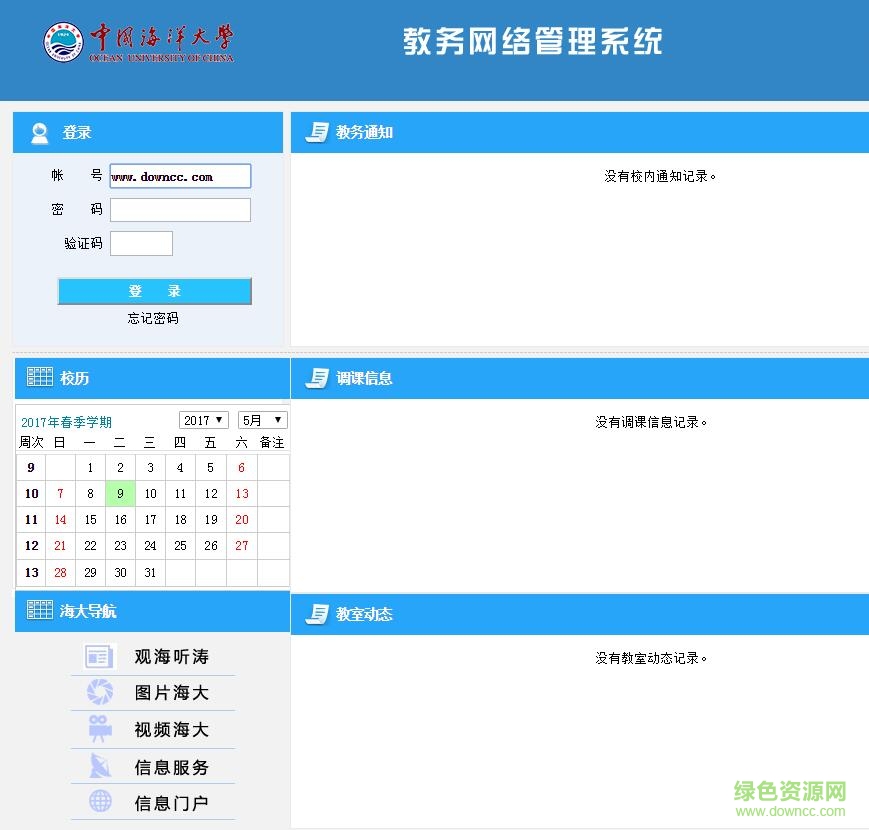Click the camera shutter icon beside 图片海大

[x=99, y=692]
